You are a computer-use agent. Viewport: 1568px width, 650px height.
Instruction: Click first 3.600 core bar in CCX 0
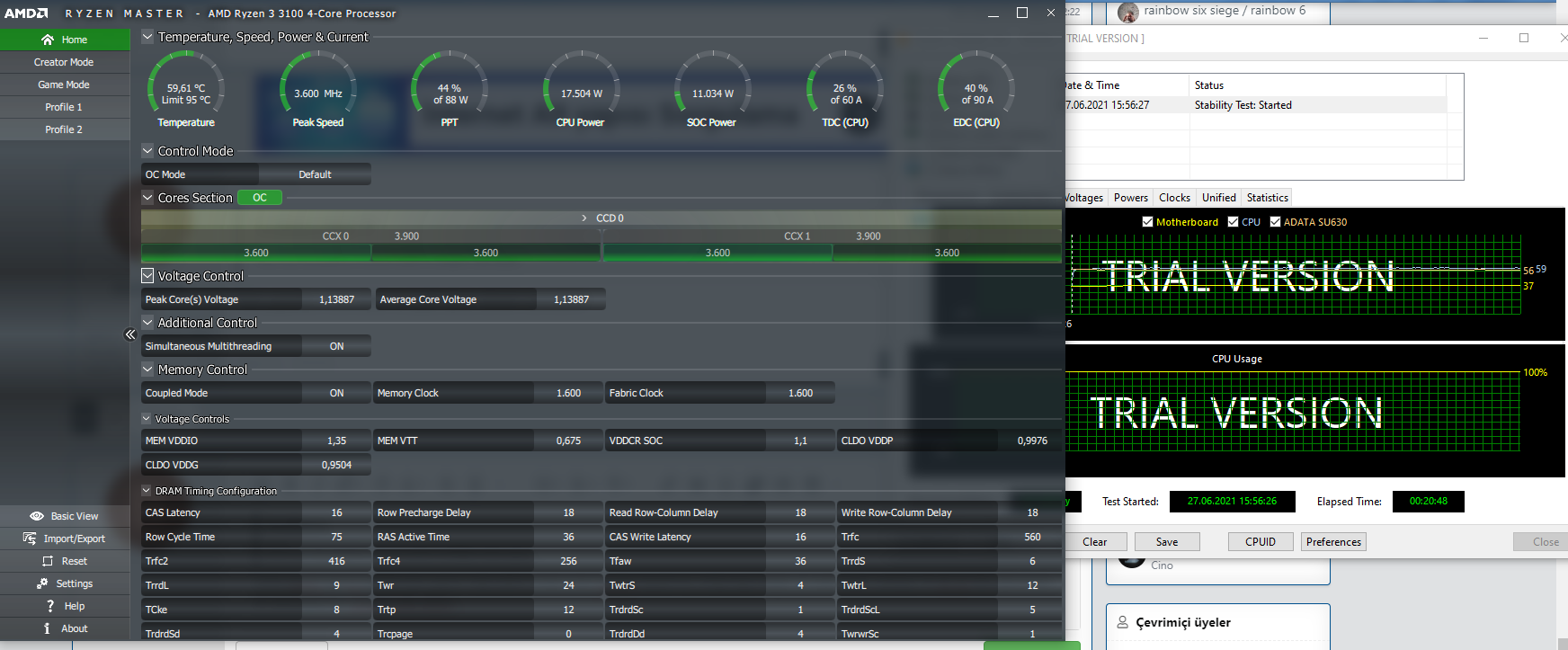(256, 253)
